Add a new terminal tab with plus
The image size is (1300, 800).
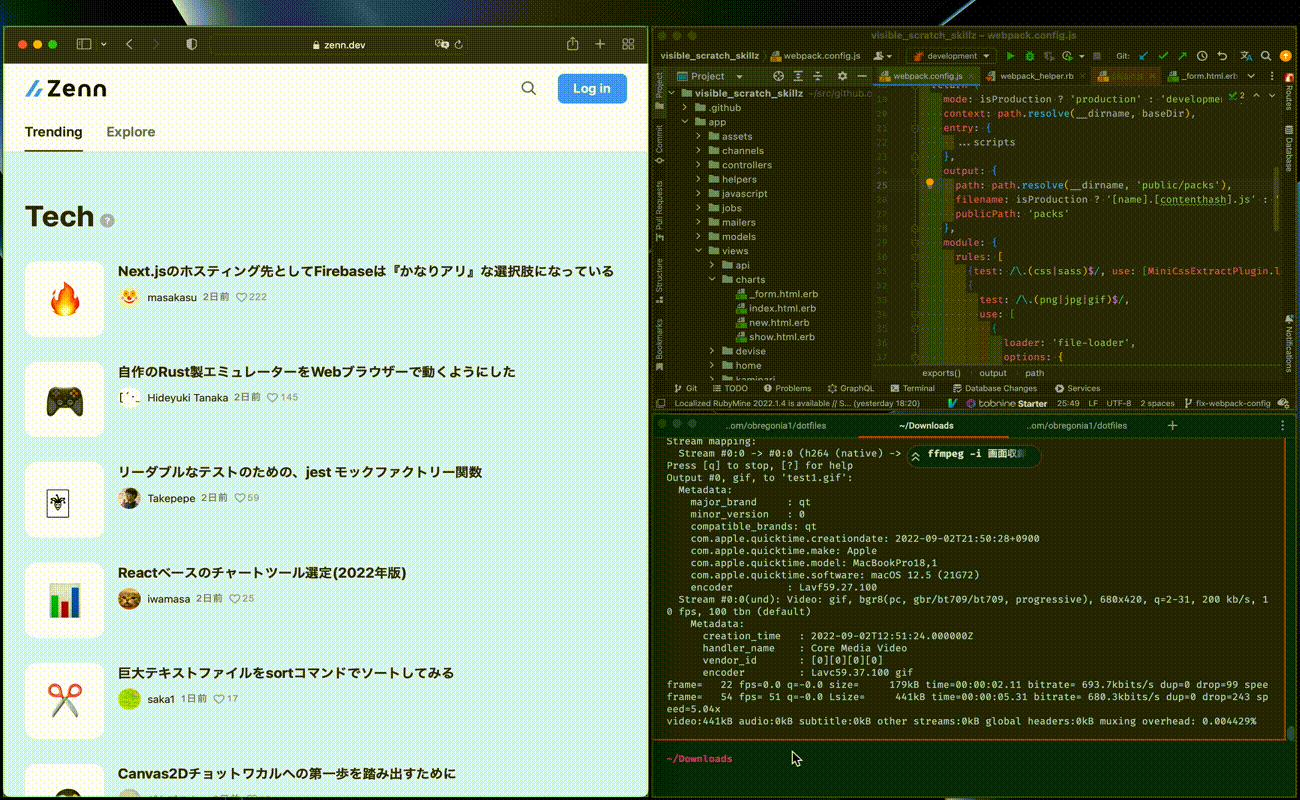(x=1172, y=425)
